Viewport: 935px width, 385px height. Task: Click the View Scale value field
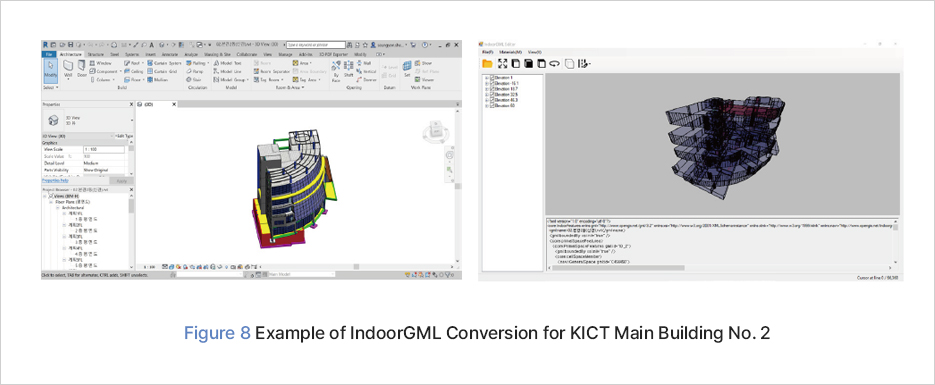point(104,150)
